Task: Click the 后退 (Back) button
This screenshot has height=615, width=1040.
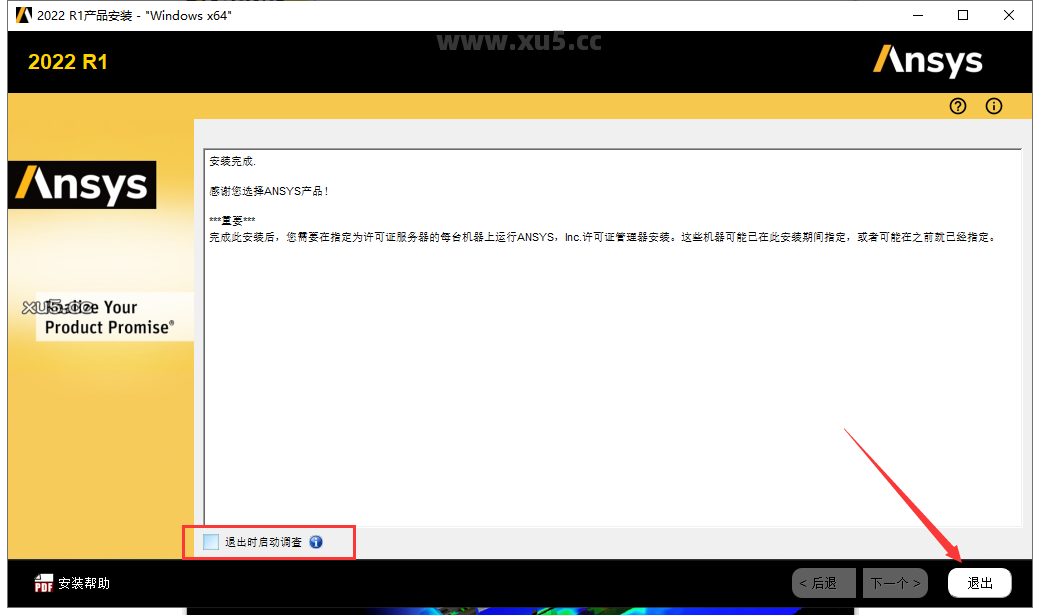Action: pyautogui.click(x=823, y=582)
